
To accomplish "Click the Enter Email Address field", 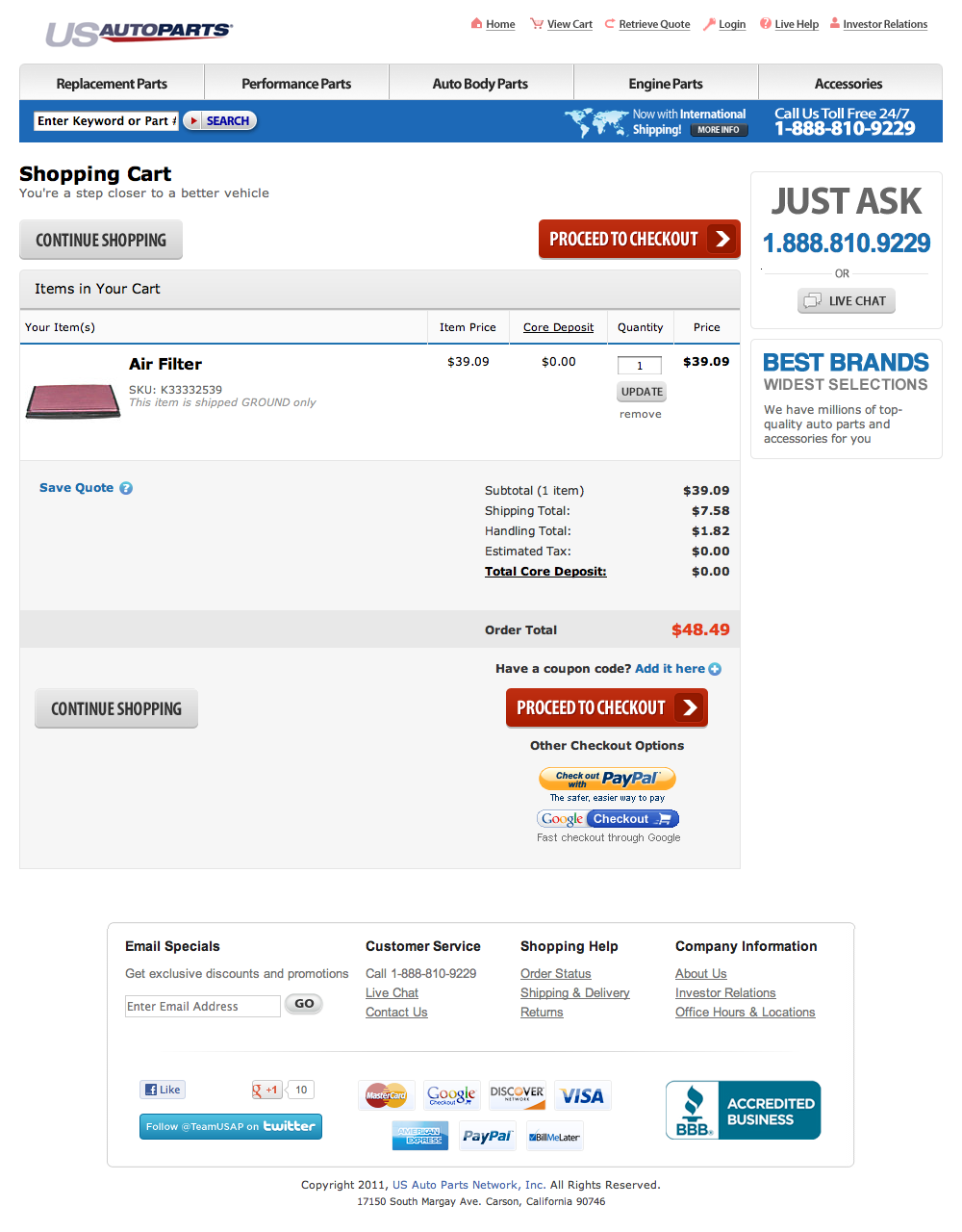I will point(202,1007).
